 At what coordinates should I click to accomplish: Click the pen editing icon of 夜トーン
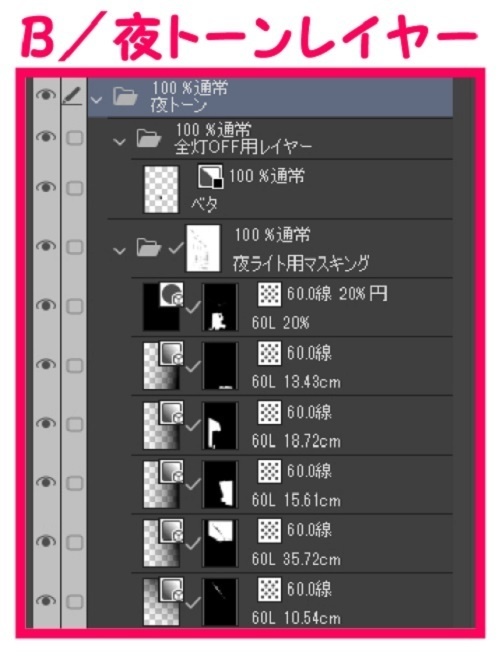(x=73, y=96)
